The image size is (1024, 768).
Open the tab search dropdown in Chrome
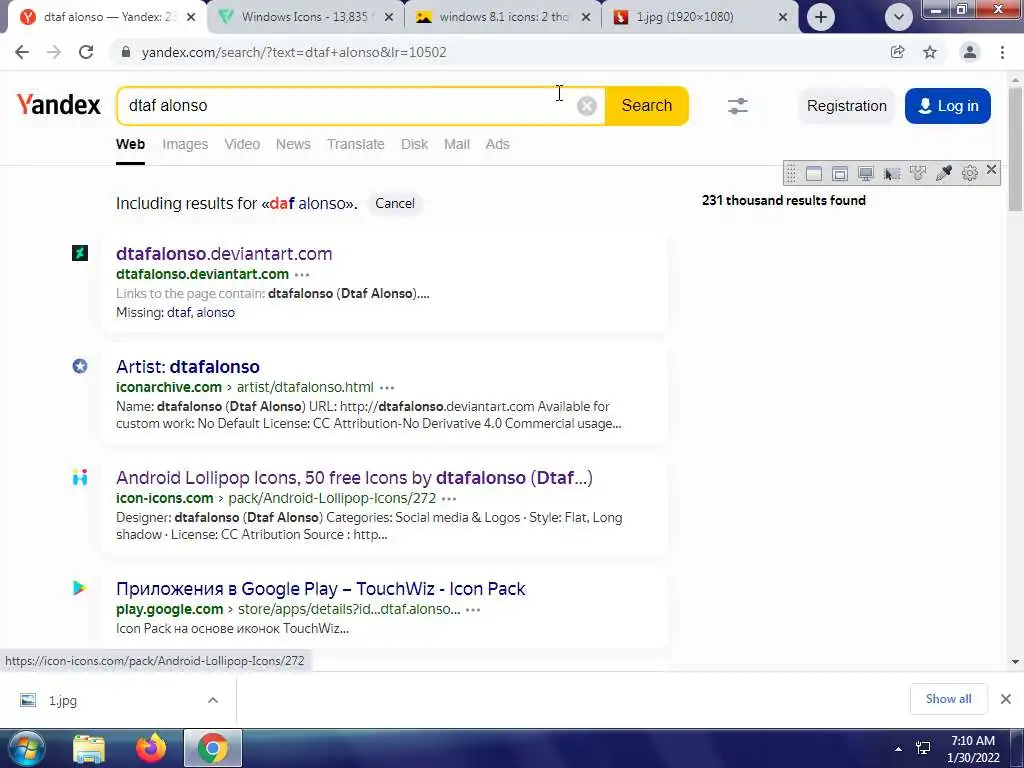tap(899, 17)
